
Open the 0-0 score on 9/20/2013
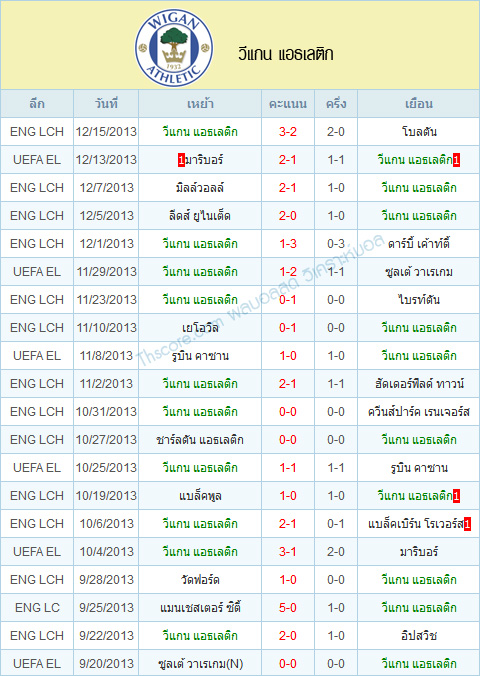point(288,664)
